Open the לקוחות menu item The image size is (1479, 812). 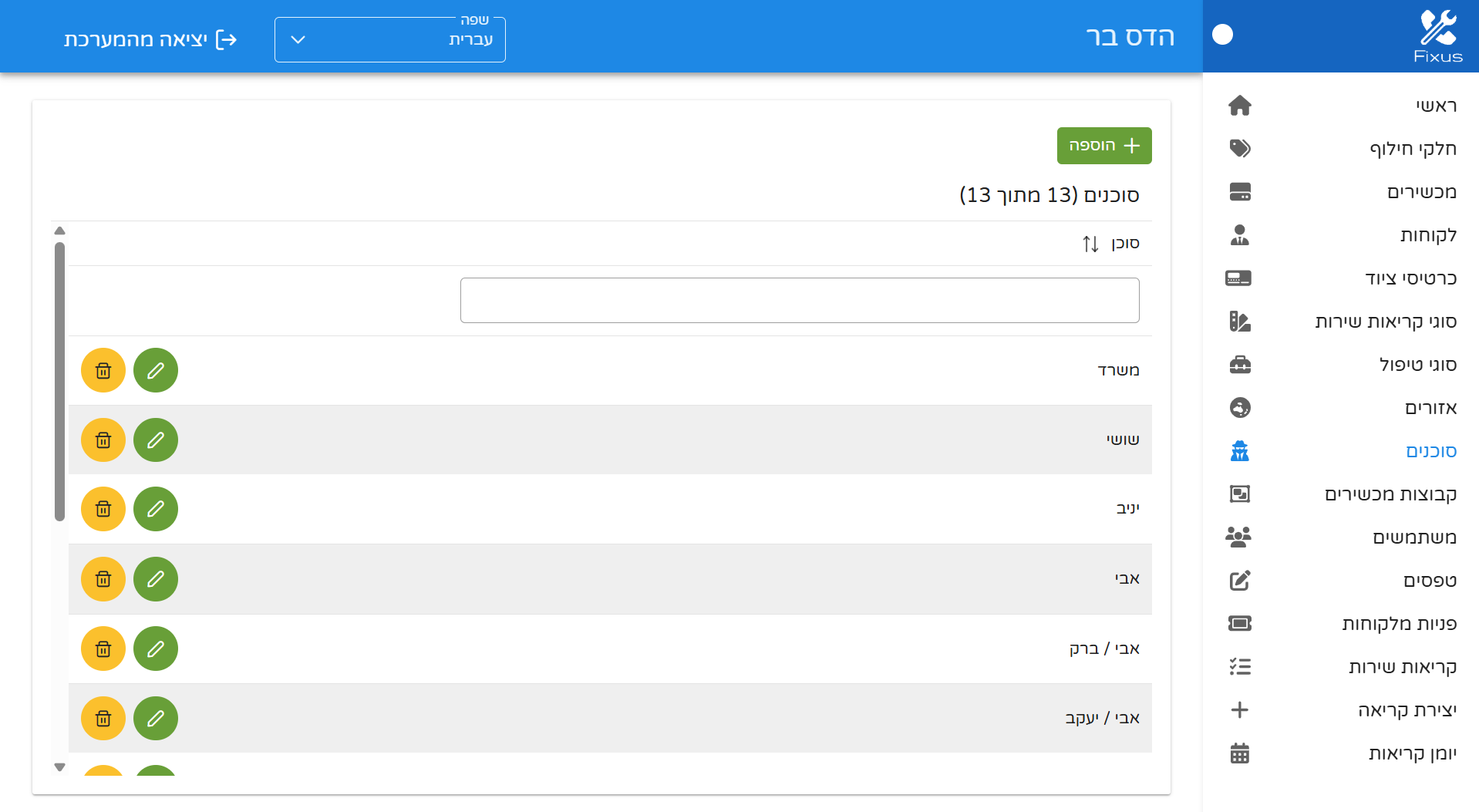pyautogui.click(x=1428, y=235)
